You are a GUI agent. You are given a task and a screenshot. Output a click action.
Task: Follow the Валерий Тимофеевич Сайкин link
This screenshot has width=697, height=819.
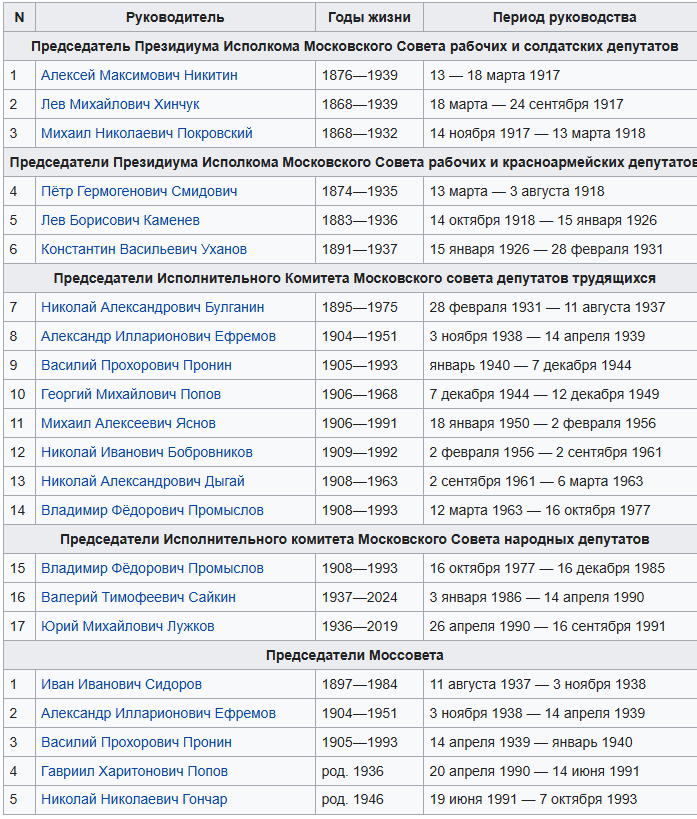(138, 597)
